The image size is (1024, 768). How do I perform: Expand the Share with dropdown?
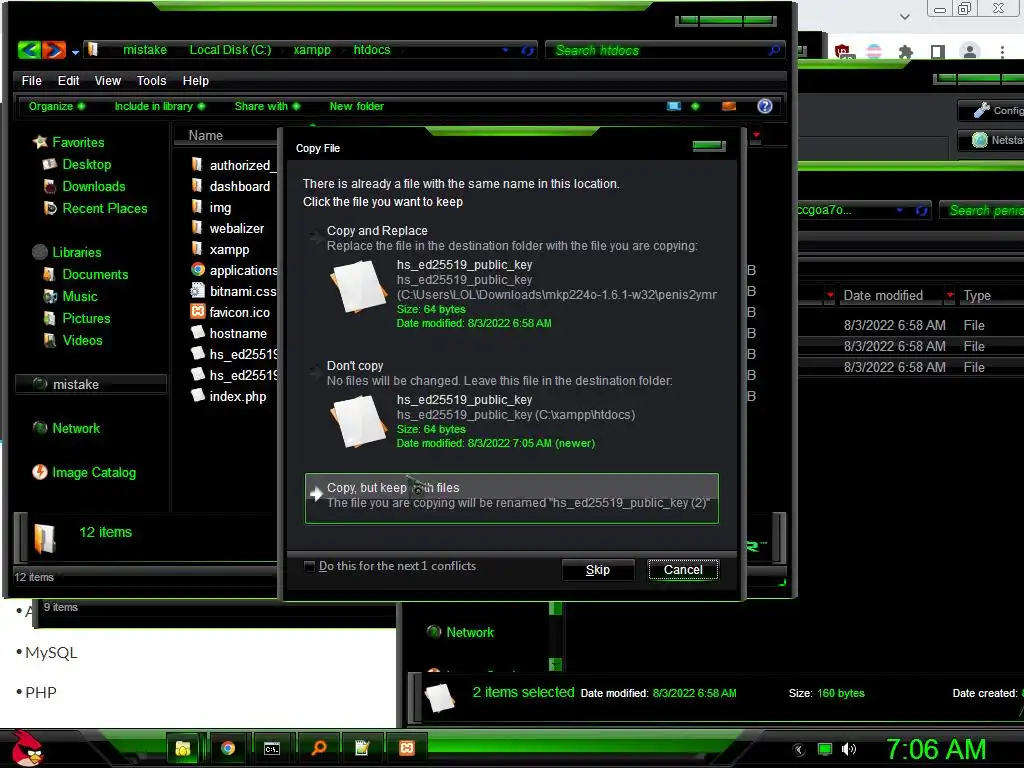pos(267,106)
